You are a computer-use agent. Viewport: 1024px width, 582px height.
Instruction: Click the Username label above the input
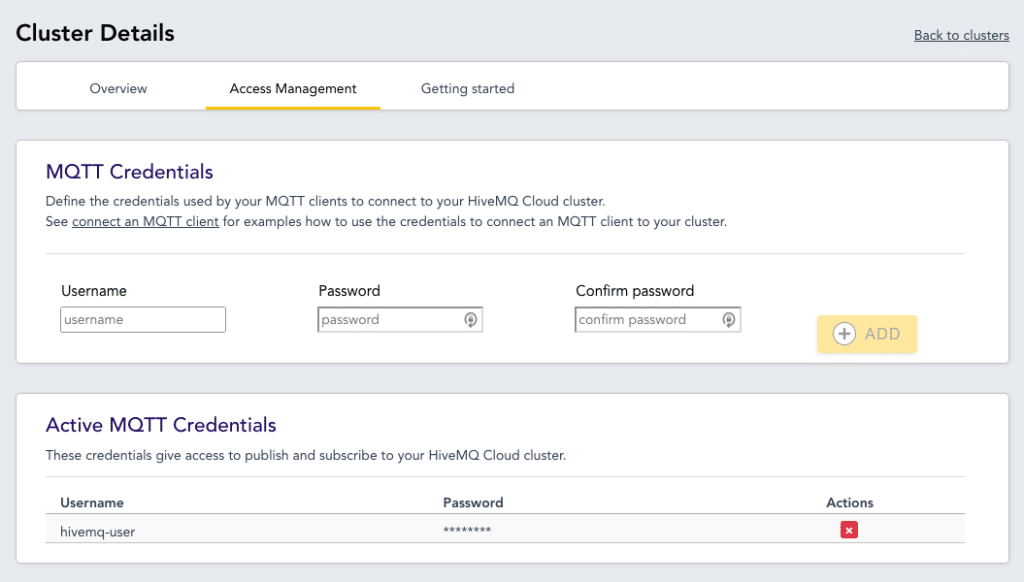[94, 291]
